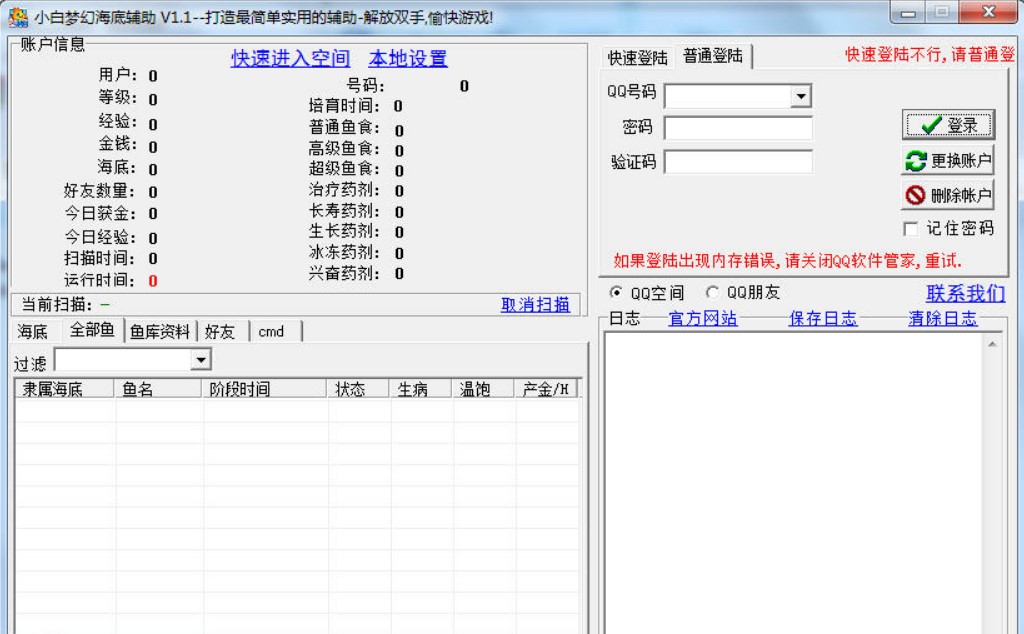Open the 鱼库资料 tab
Image resolution: width=1024 pixels, height=634 pixels.
coord(160,332)
